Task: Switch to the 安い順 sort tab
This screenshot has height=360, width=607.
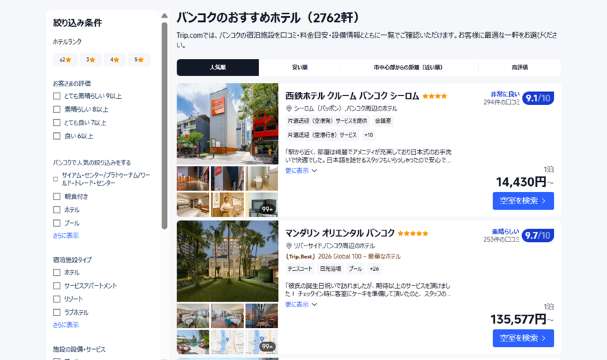Action: tap(300, 67)
